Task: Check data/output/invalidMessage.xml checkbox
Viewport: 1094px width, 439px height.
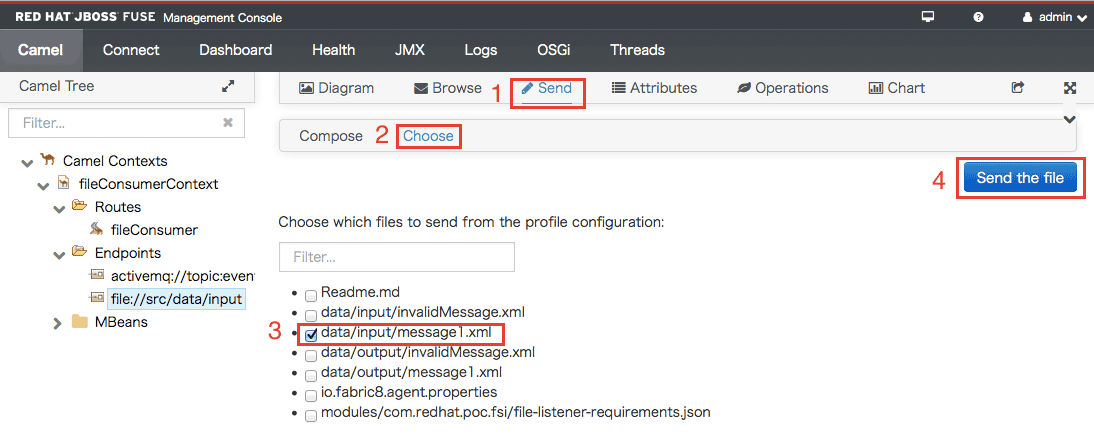Action: click(311, 355)
